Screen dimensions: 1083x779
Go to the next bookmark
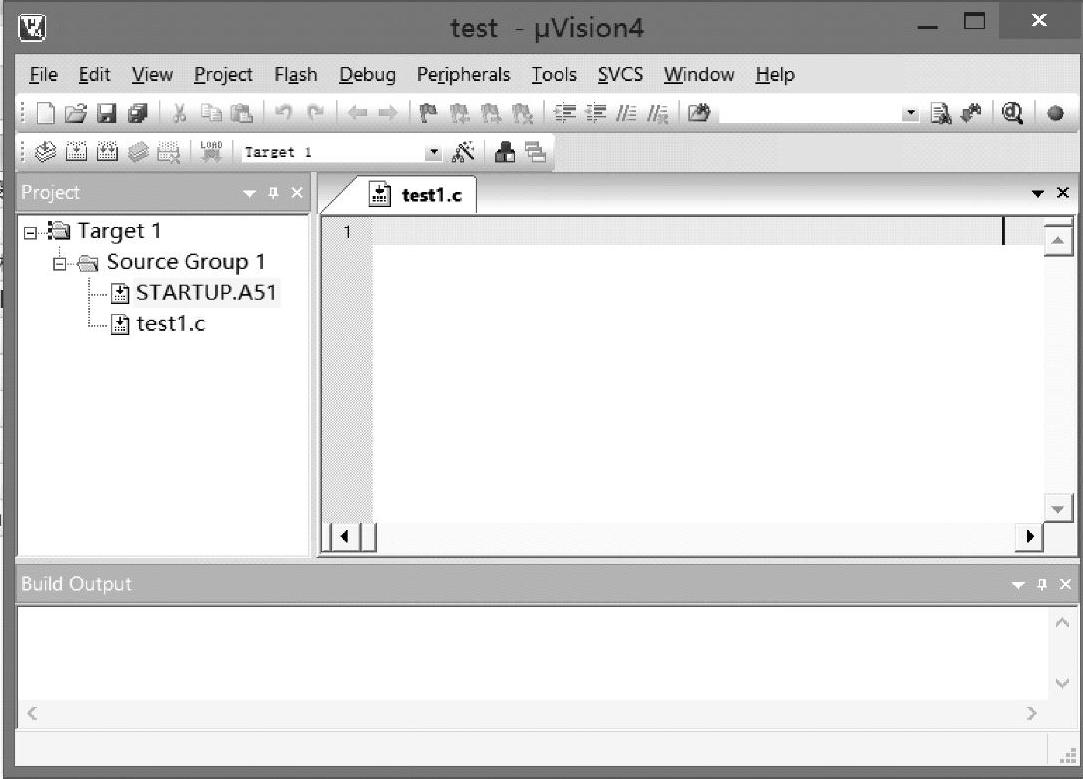tap(490, 113)
